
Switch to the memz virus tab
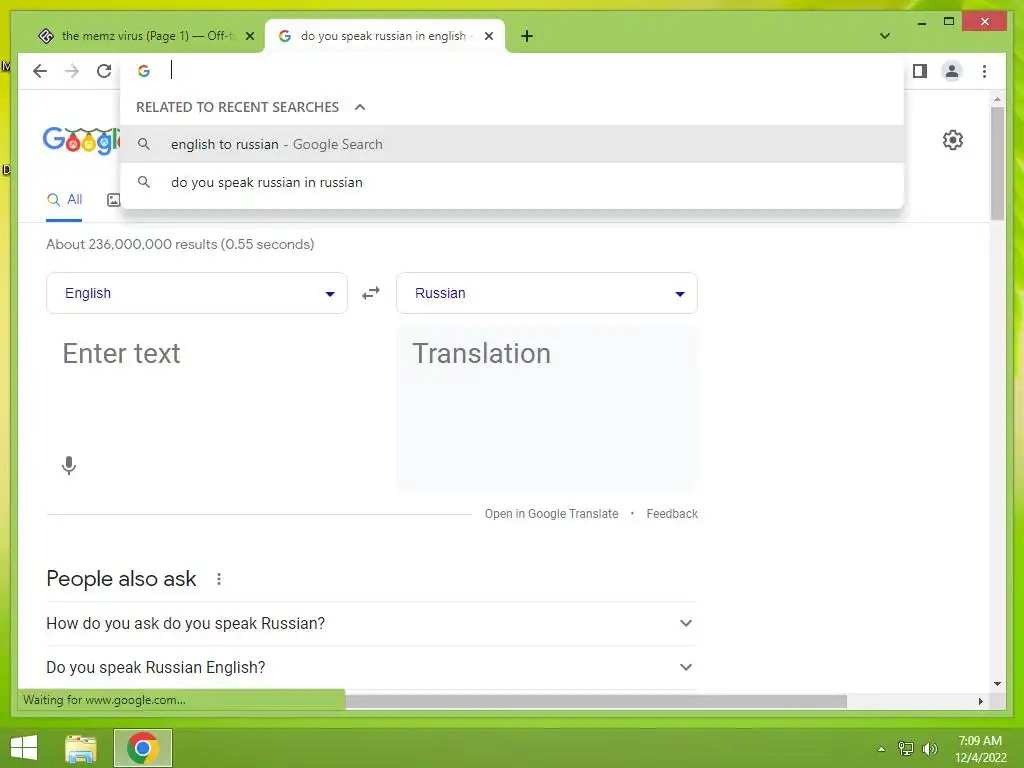click(144, 36)
